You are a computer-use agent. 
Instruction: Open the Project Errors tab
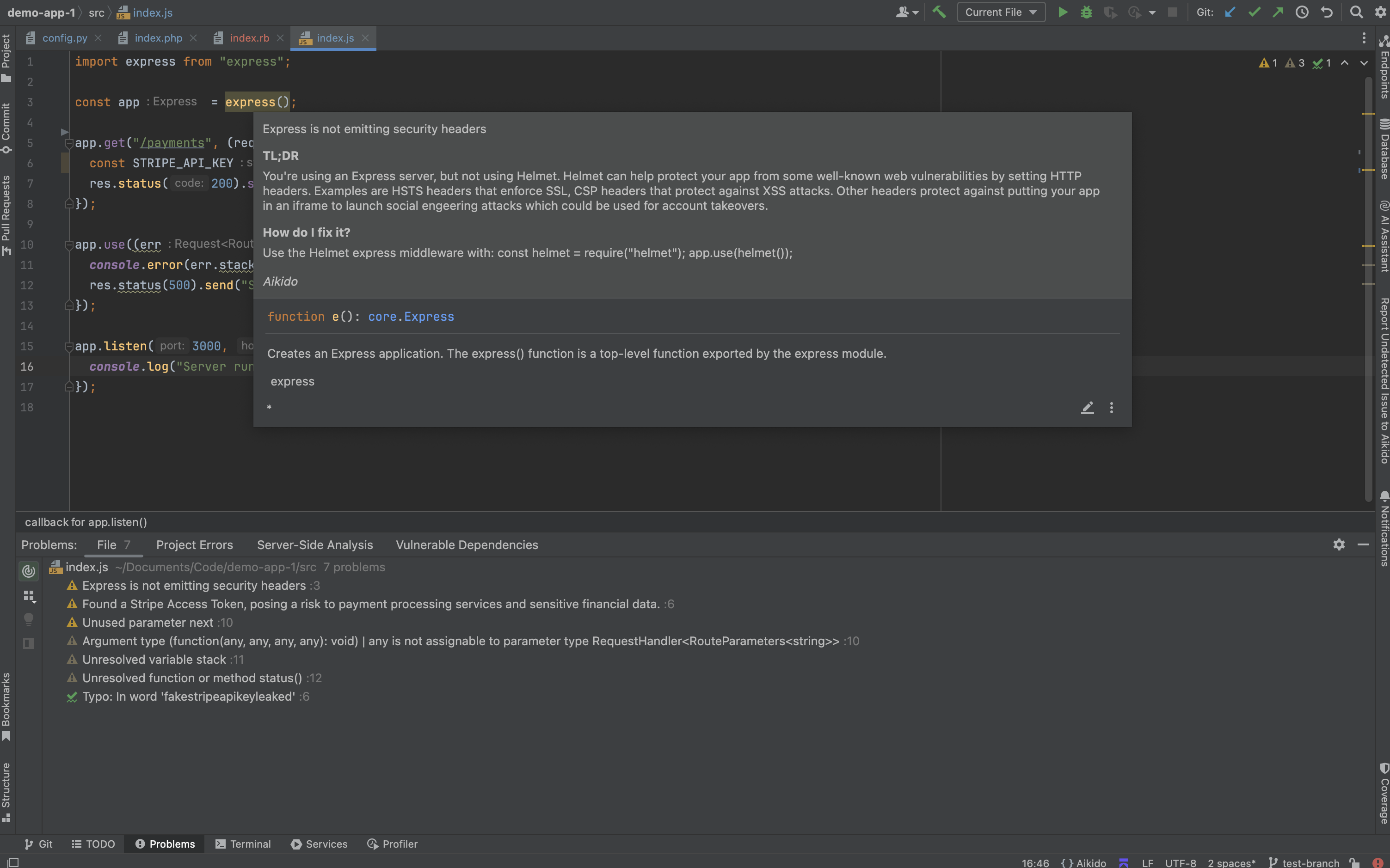click(194, 545)
